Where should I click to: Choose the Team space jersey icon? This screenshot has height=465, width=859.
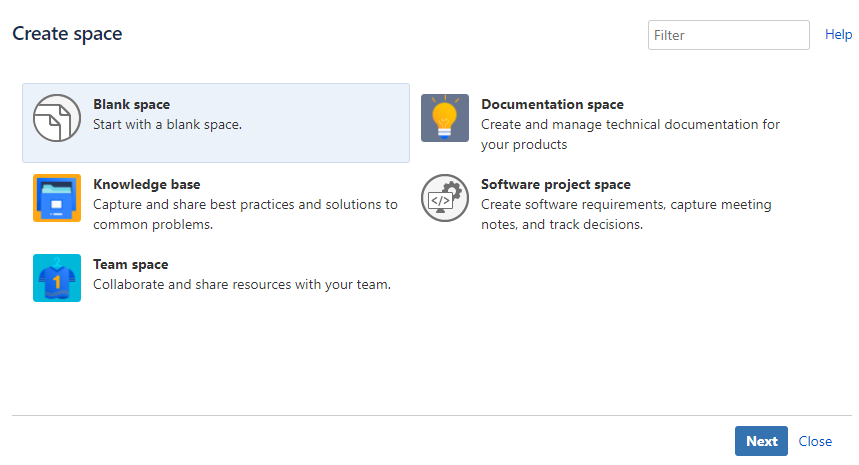(x=57, y=278)
